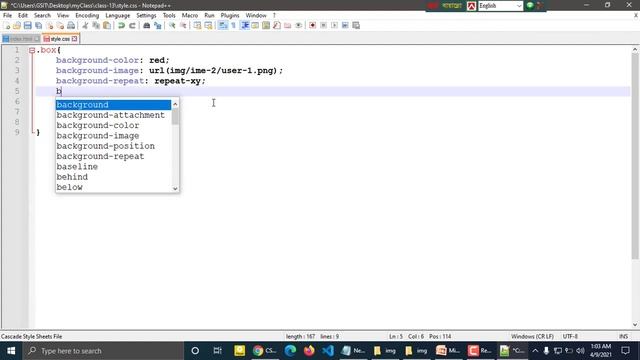This screenshot has height=360, width=640.
Task: Click the Redo toolbar icon
Action: pyautogui.click(x=132, y=25)
